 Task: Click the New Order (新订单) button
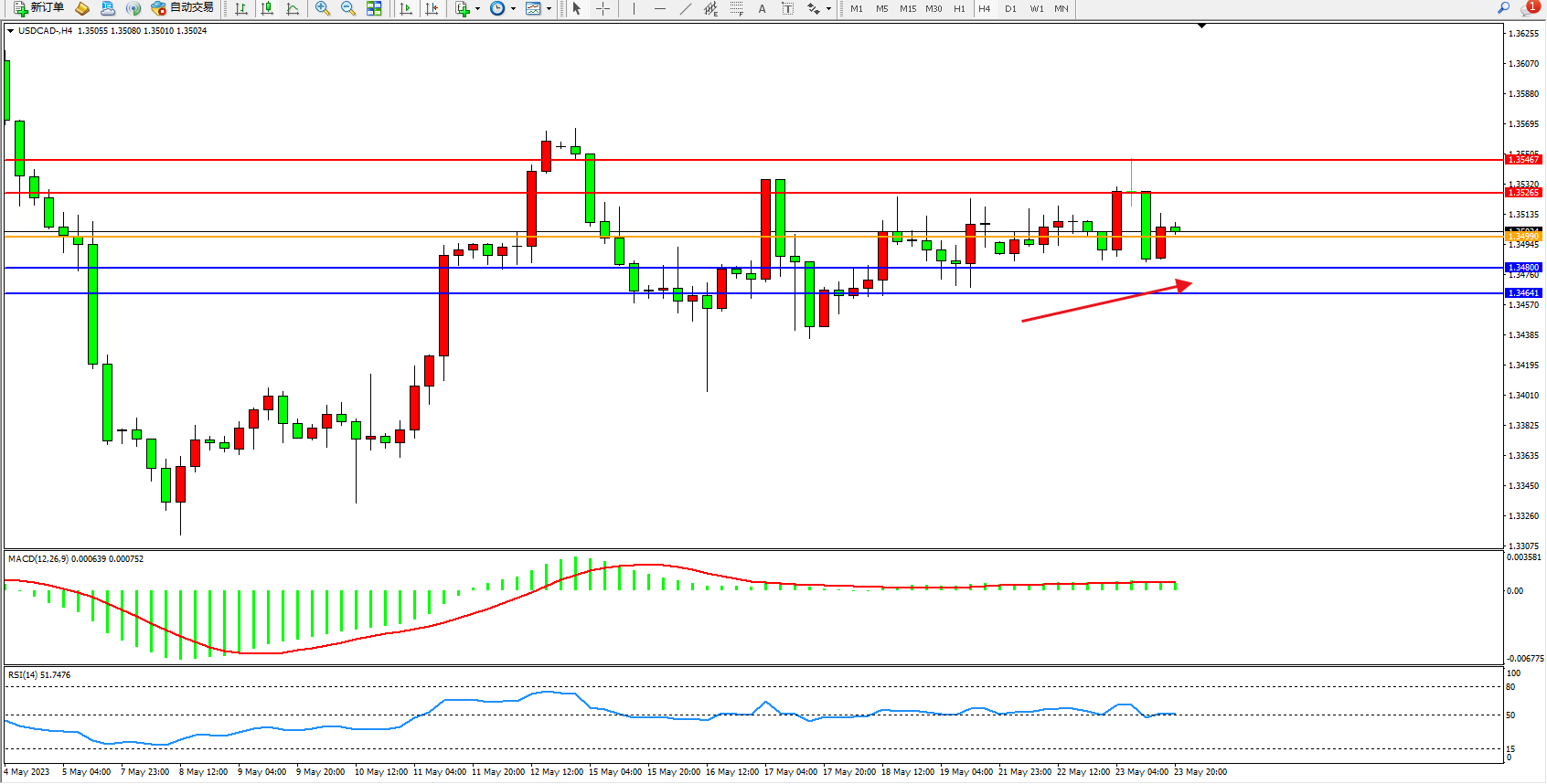tap(38, 8)
